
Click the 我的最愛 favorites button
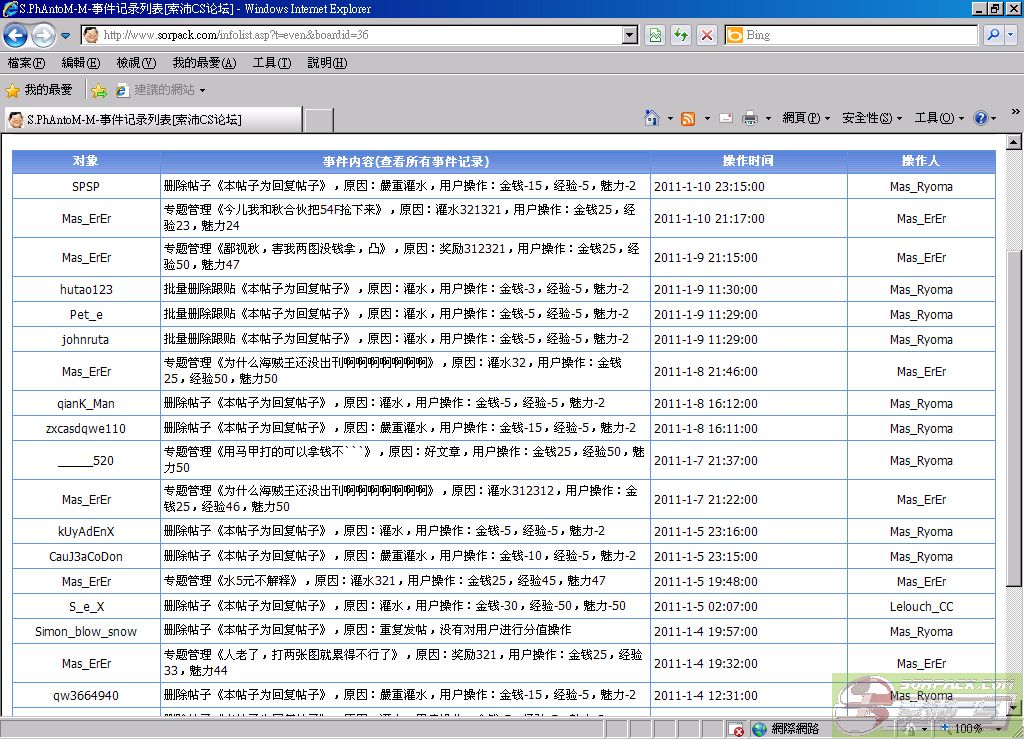pyautogui.click(x=39, y=90)
